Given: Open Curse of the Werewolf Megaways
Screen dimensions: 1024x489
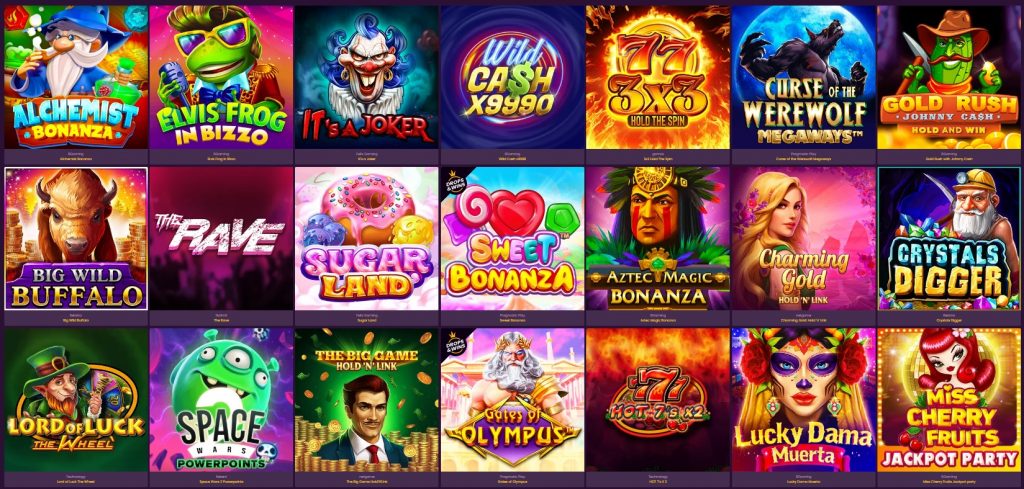Looking at the screenshot, I should (804, 77).
